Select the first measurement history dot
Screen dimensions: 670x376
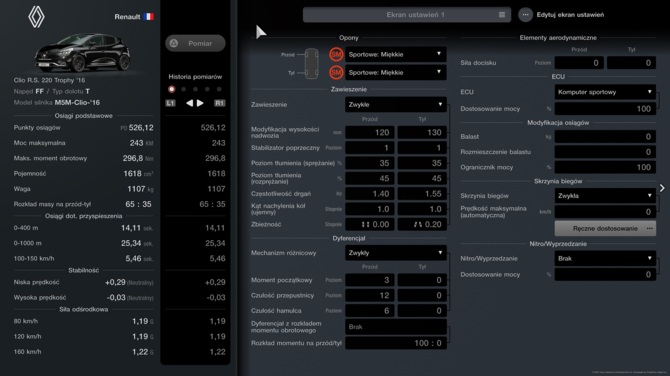point(172,89)
